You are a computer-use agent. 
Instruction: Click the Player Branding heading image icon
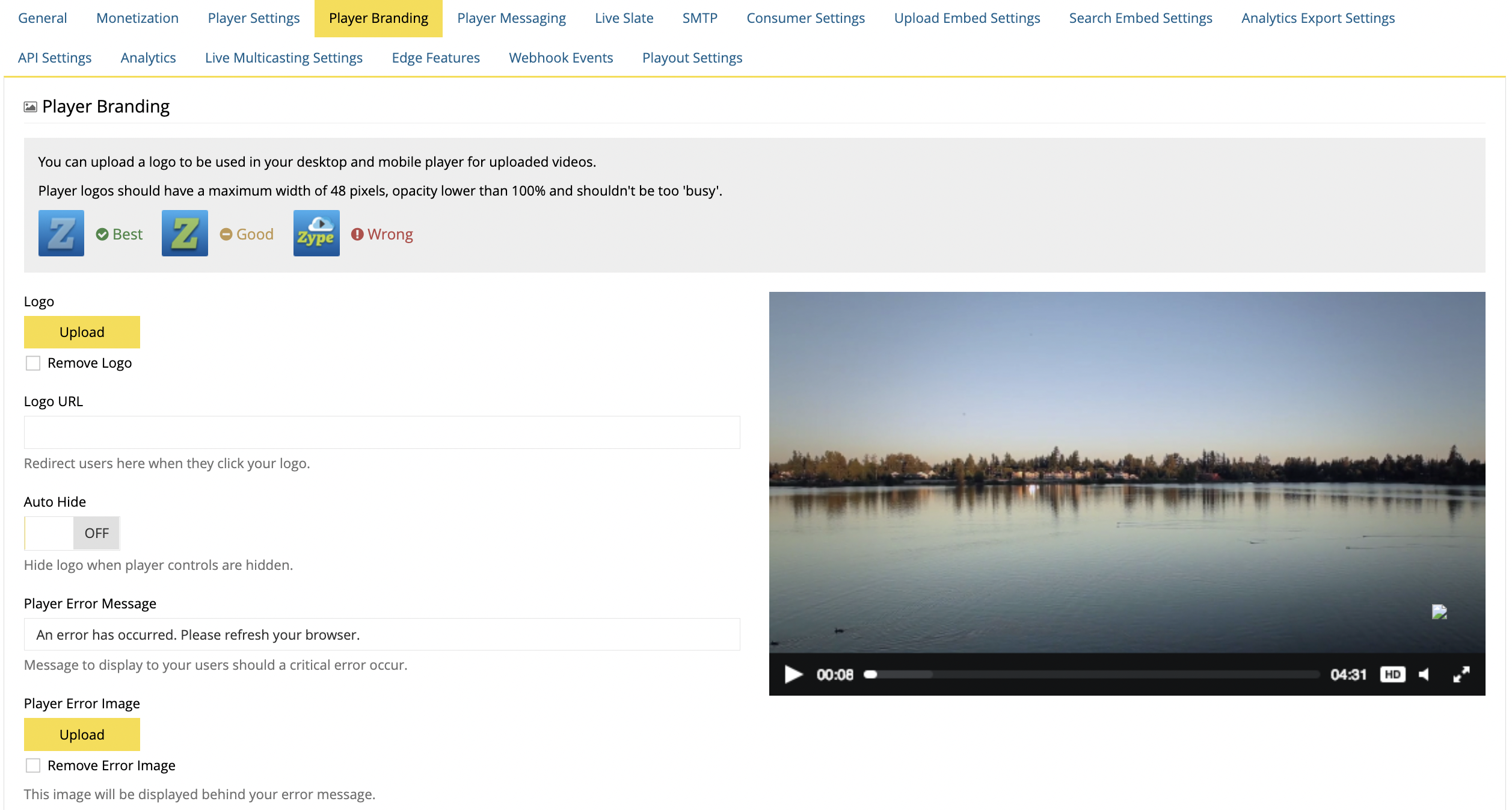tap(30, 107)
